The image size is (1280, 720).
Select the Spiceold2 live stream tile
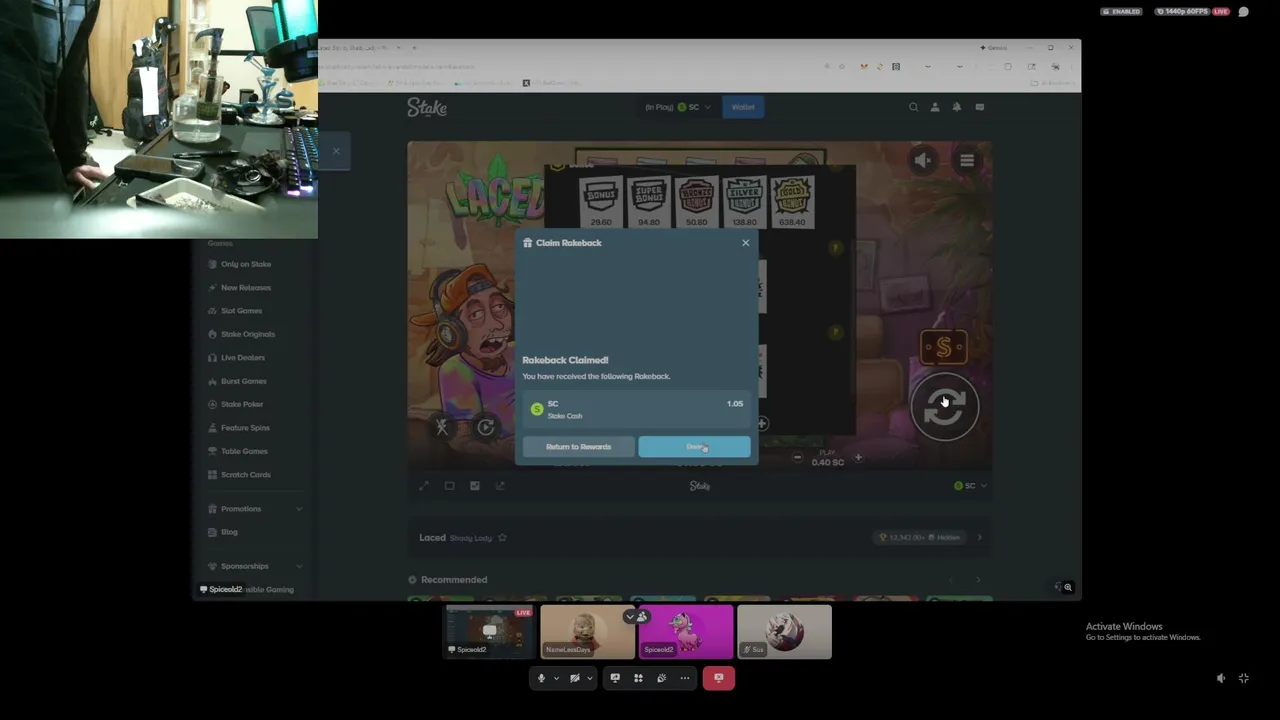click(489, 632)
